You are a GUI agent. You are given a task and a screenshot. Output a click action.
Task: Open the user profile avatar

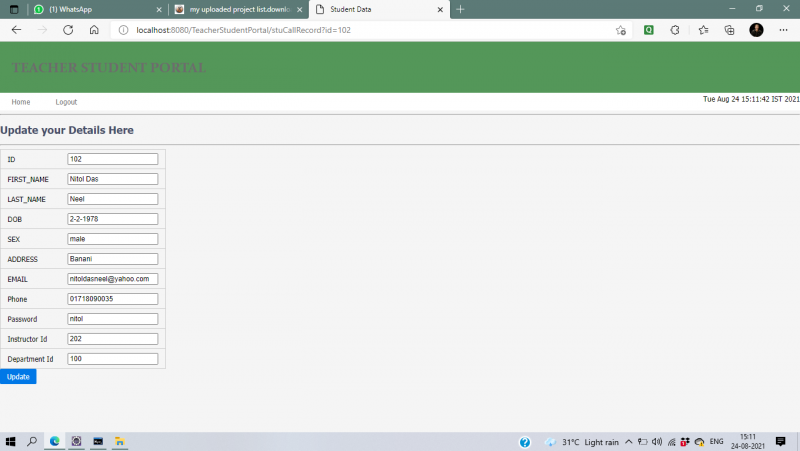click(756, 30)
